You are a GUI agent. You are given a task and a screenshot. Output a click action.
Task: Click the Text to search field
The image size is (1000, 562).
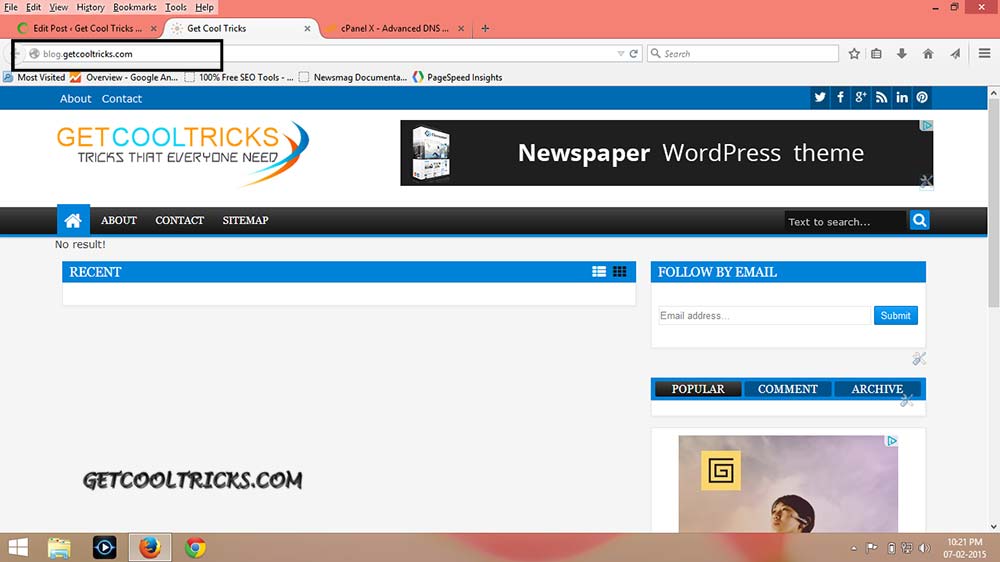(x=846, y=221)
